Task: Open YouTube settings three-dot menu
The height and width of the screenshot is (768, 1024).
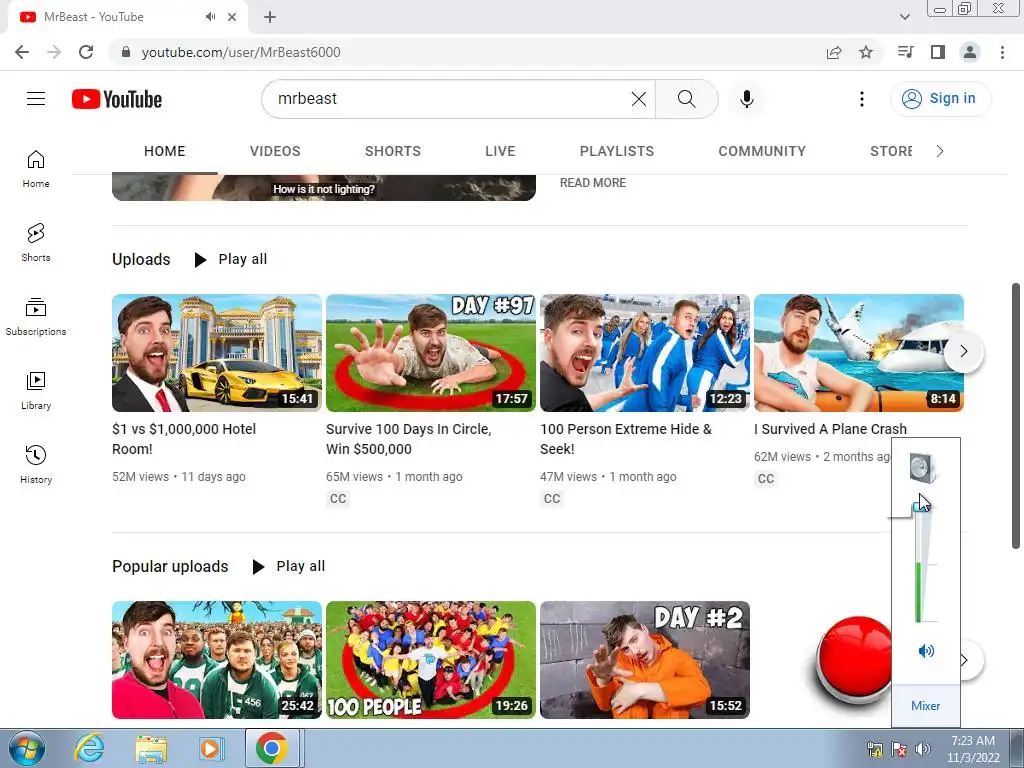Action: (x=861, y=99)
